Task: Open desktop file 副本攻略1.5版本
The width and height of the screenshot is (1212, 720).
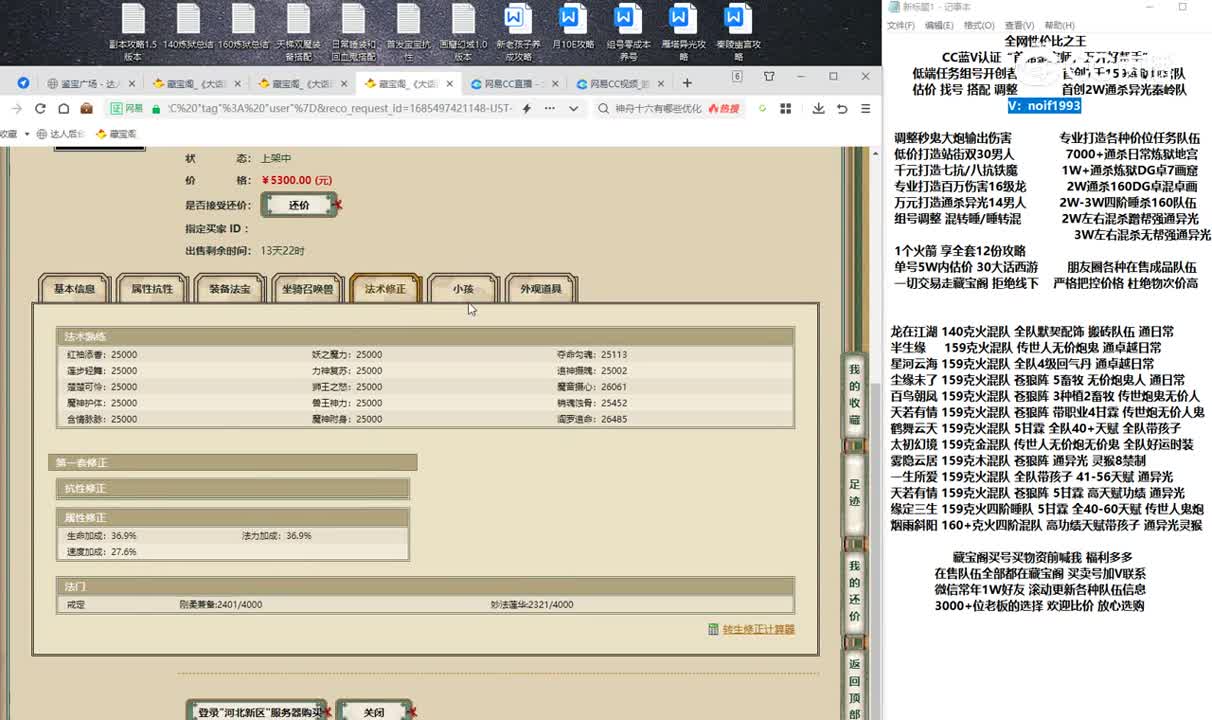Action: click(133, 32)
